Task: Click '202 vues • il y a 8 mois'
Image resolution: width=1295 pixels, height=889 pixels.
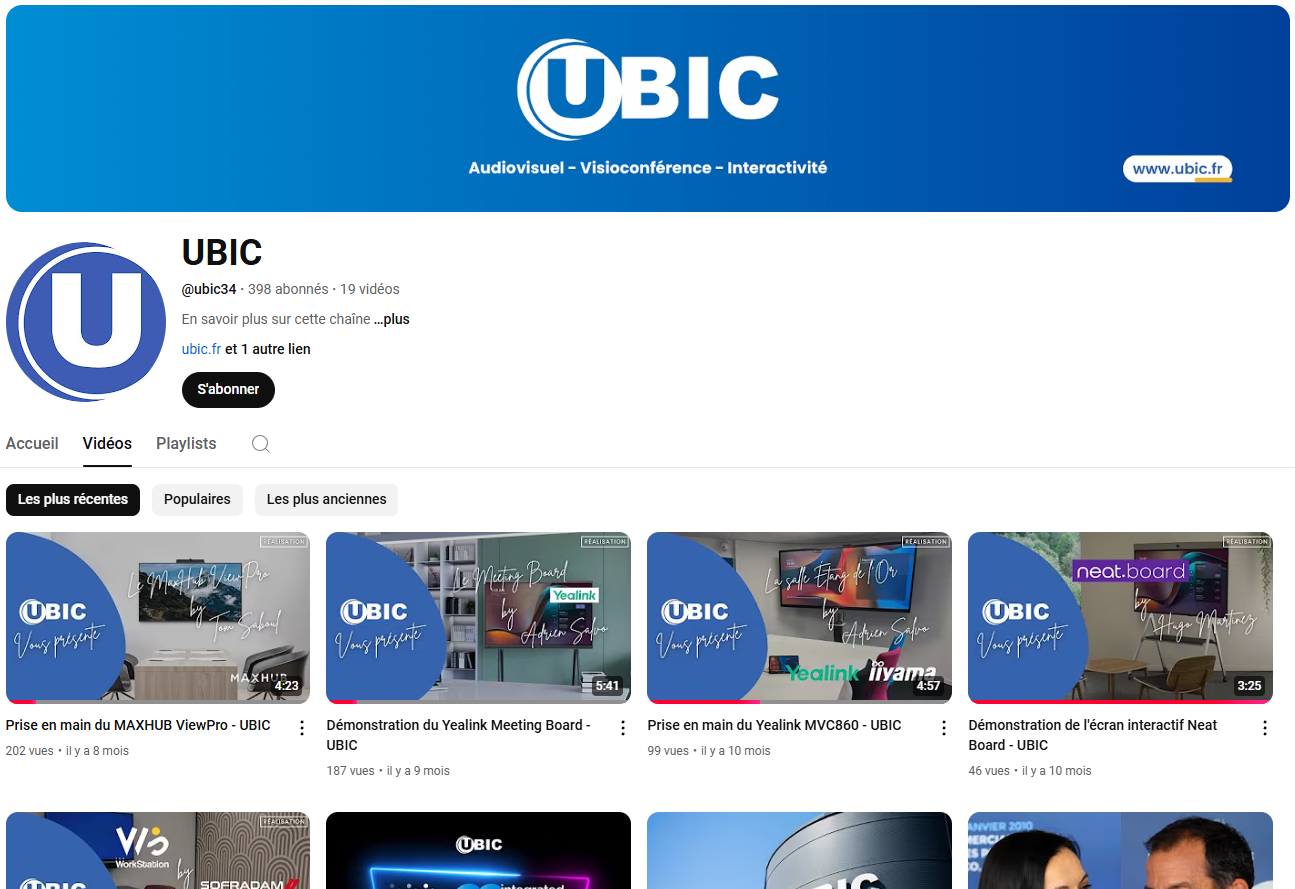Action: point(67,751)
